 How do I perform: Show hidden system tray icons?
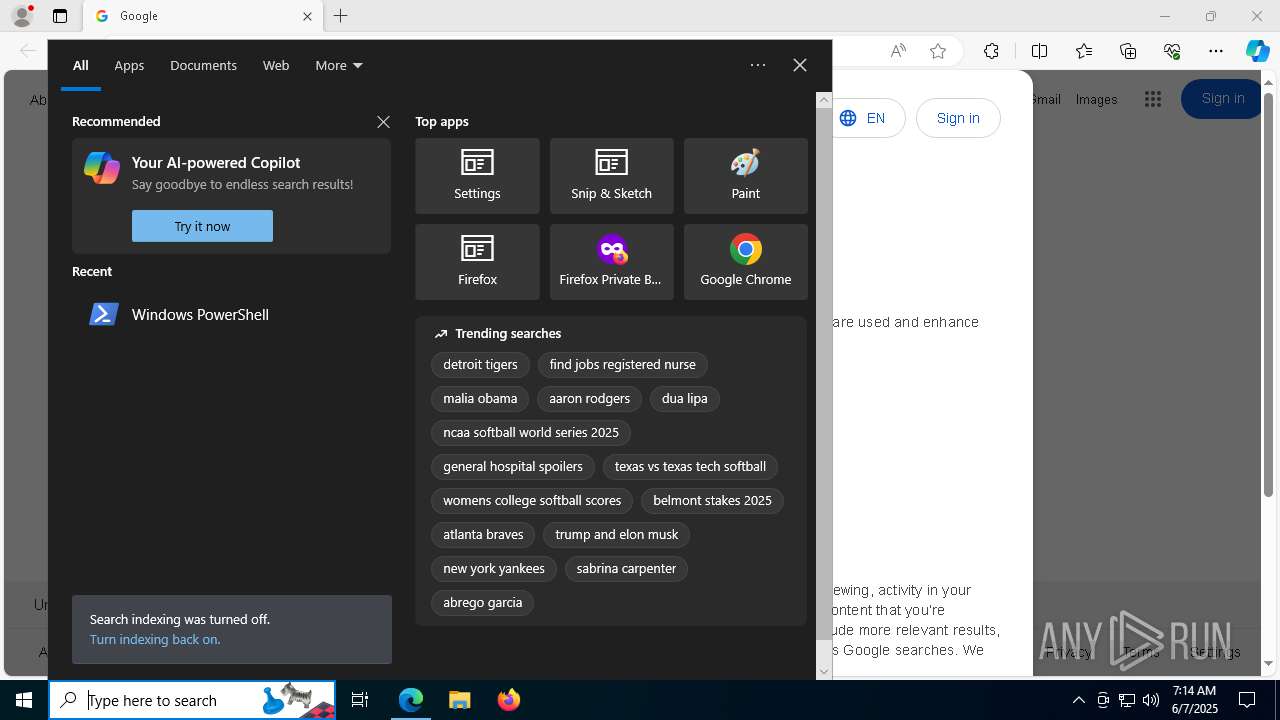(1078, 700)
